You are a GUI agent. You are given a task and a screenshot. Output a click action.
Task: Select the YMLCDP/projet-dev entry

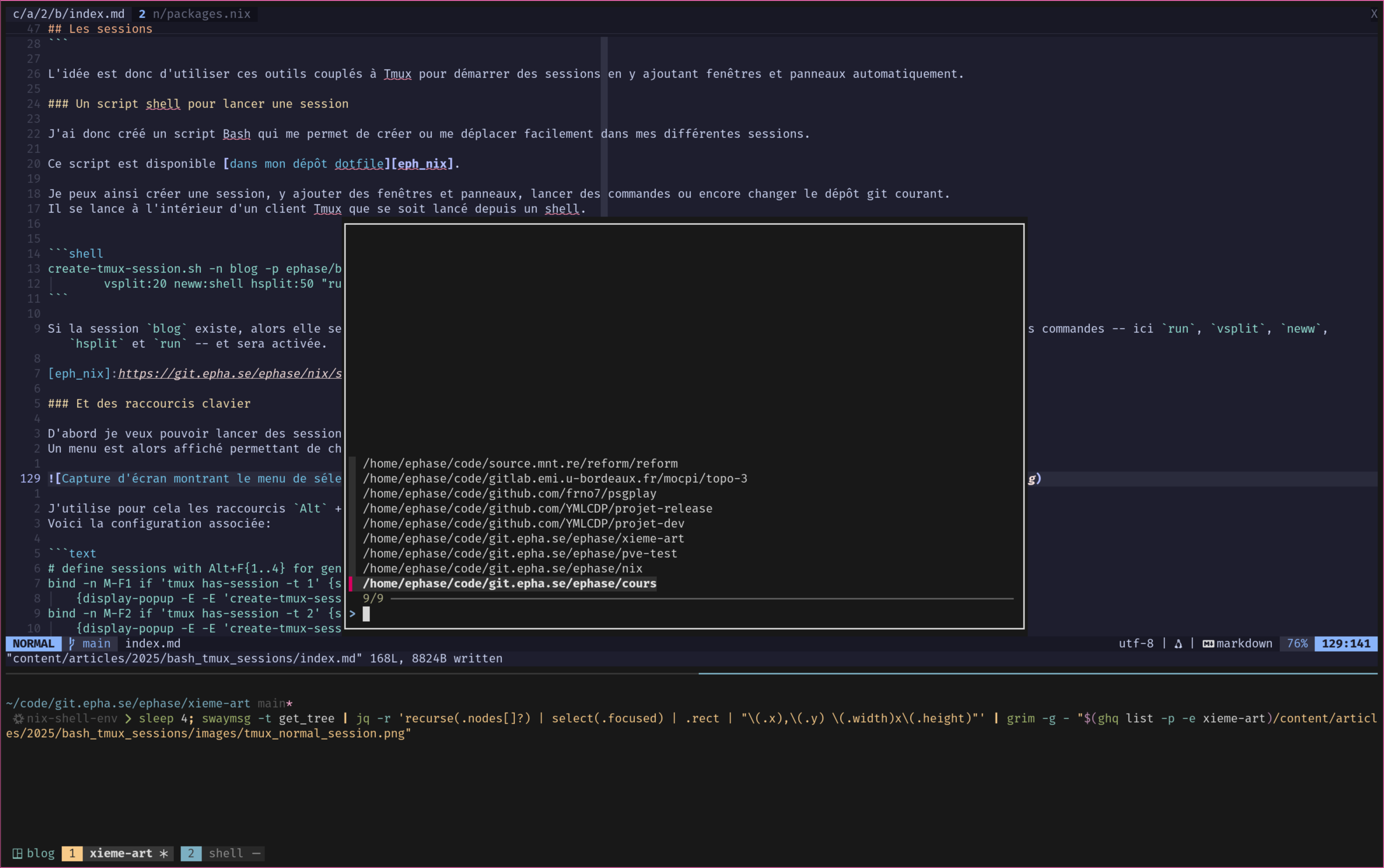(523, 523)
